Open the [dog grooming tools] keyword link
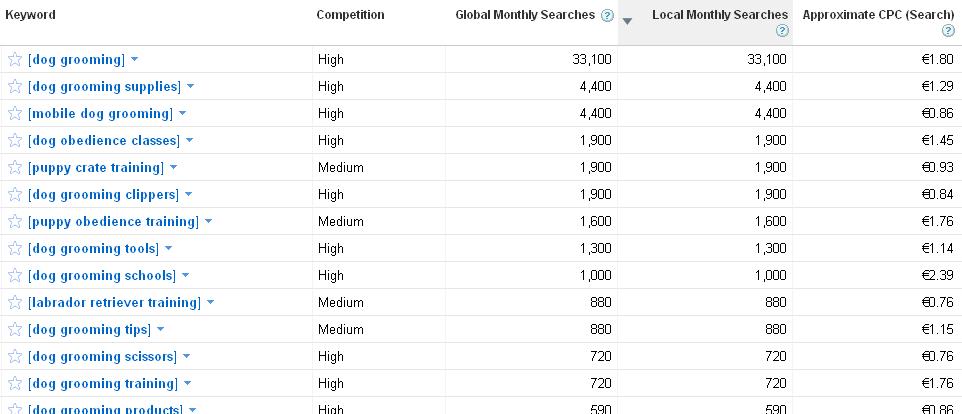Viewport: 962px width, 414px height. [x=93, y=248]
